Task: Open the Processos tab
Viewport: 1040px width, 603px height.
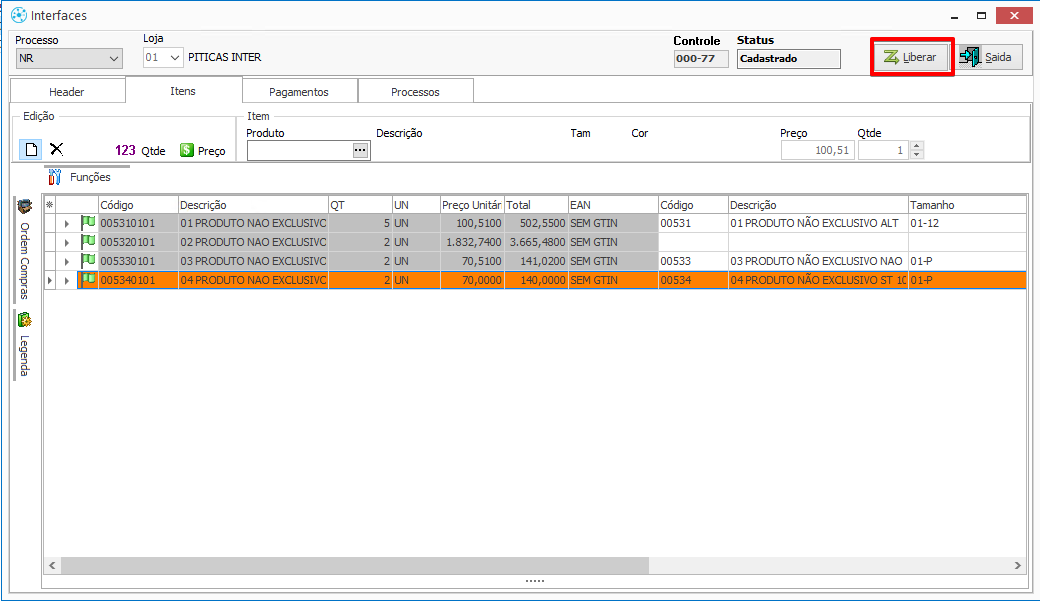Action: tap(415, 92)
